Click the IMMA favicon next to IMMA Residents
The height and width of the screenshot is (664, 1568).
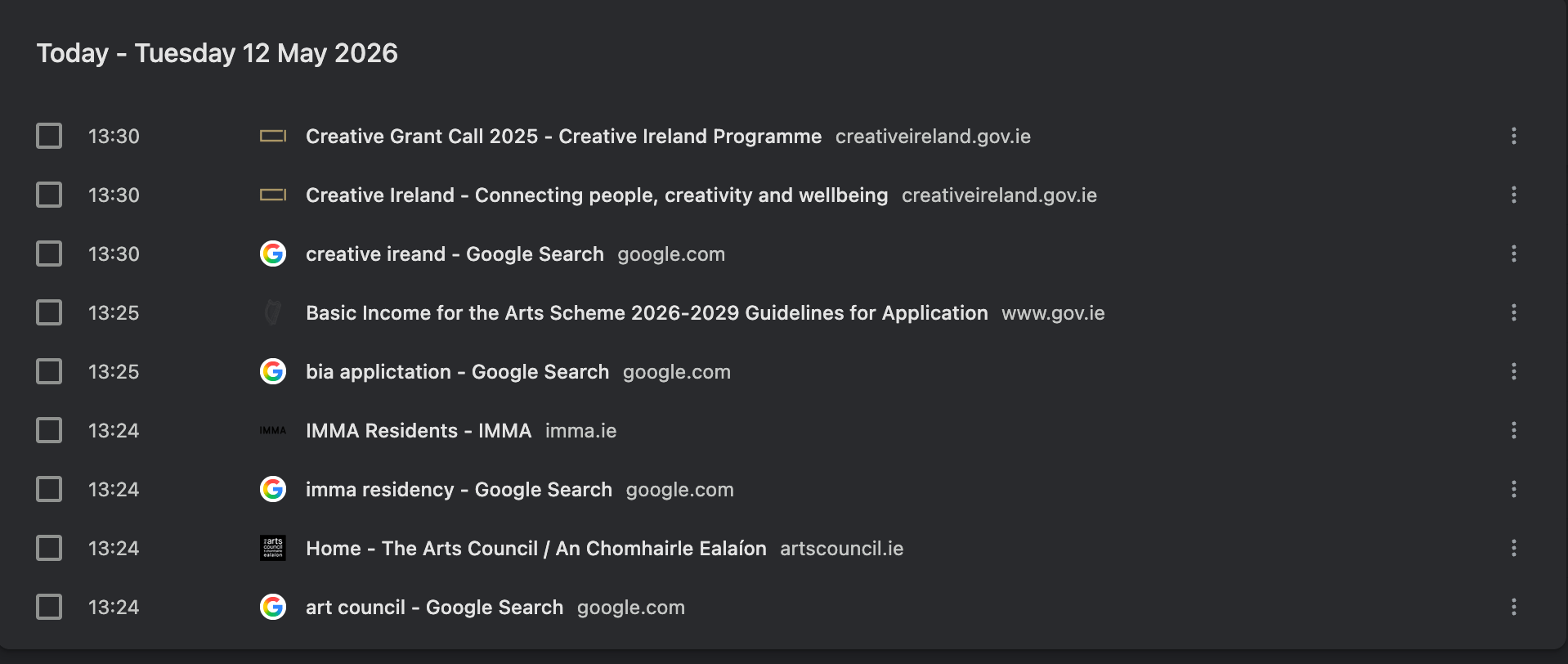[273, 430]
